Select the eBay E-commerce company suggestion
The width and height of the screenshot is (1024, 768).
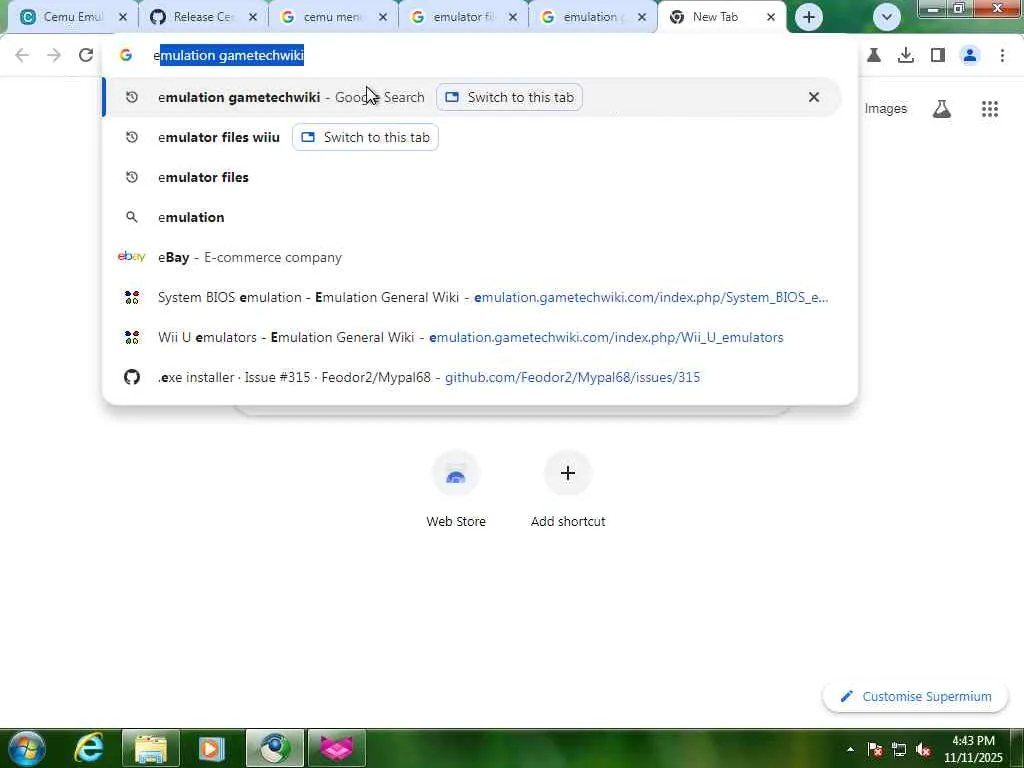pyautogui.click(x=472, y=257)
